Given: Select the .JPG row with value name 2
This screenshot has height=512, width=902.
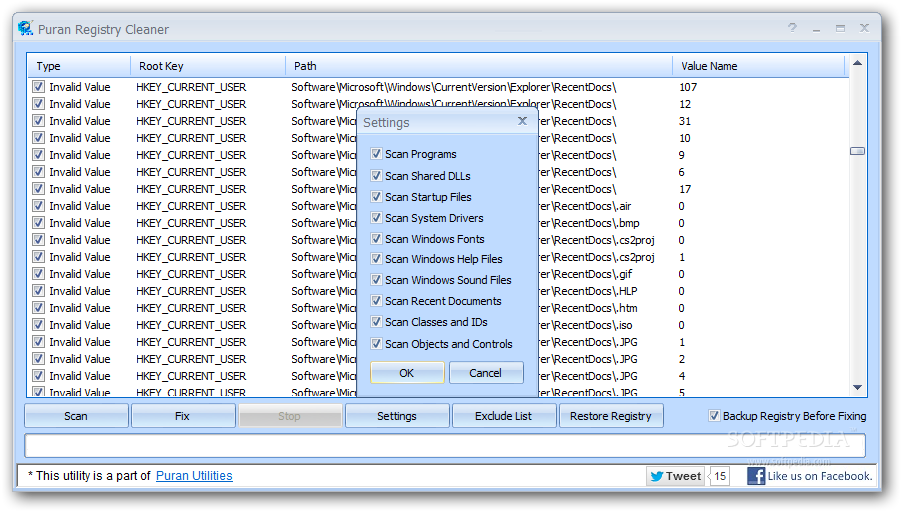Looking at the screenshot, I should tap(438, 359).
